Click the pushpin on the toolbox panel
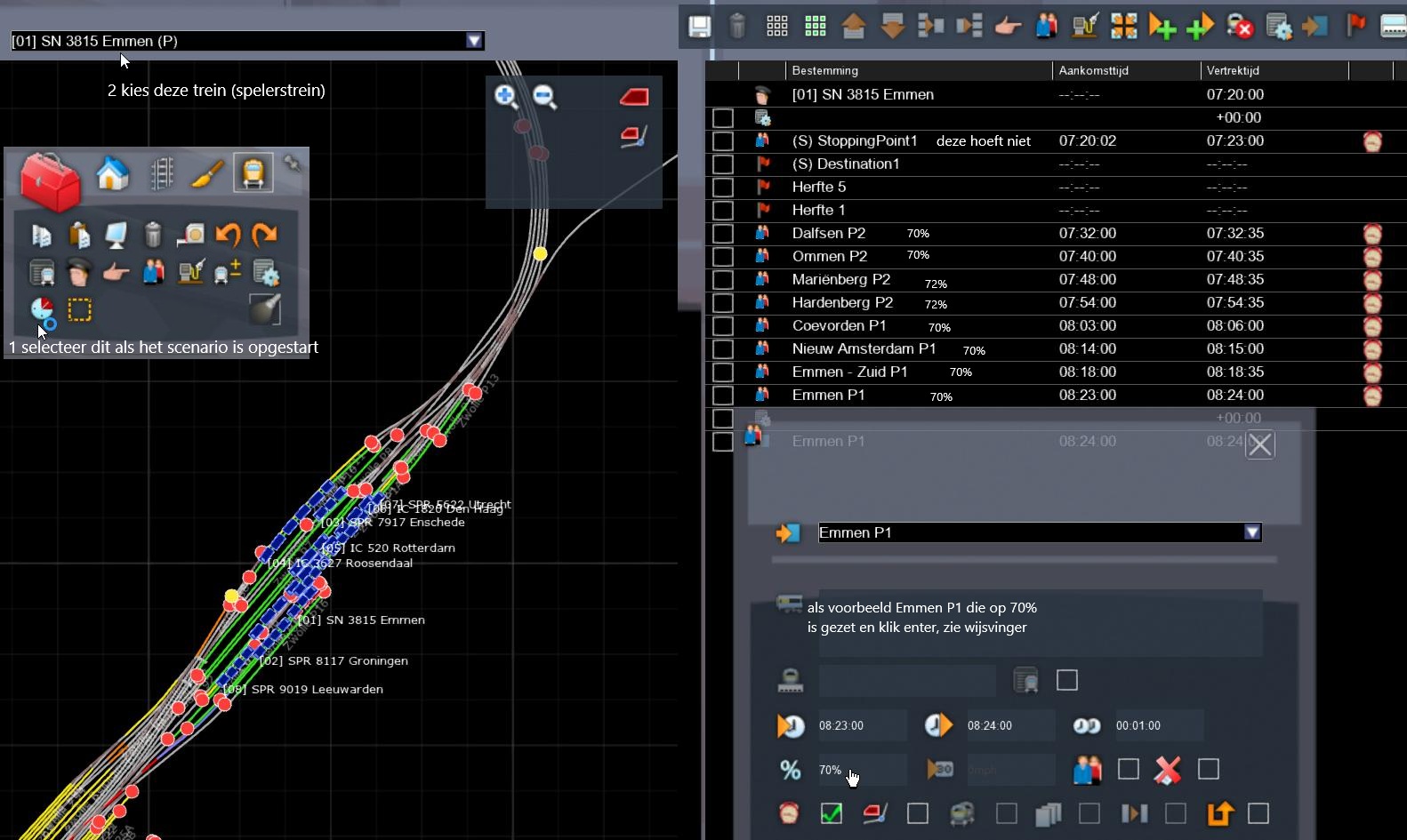This screenshot has width=1407, height=840. point(292,163)
